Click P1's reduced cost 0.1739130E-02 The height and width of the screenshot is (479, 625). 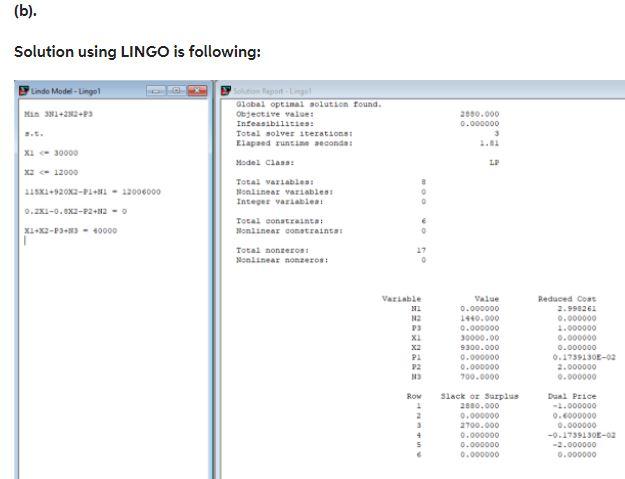[584, 357]
